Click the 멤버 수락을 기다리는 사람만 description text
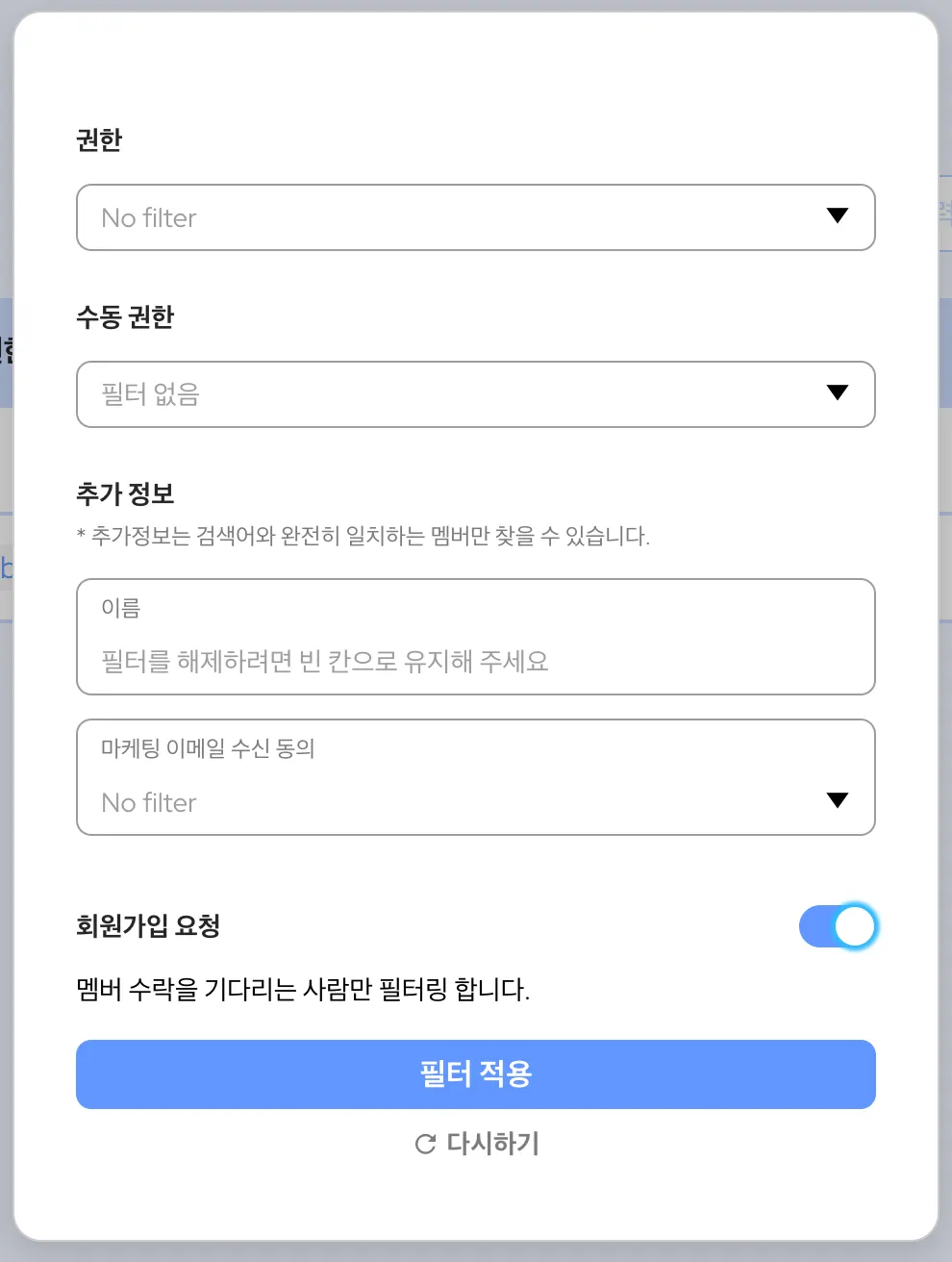 click(x=303, y=989)
